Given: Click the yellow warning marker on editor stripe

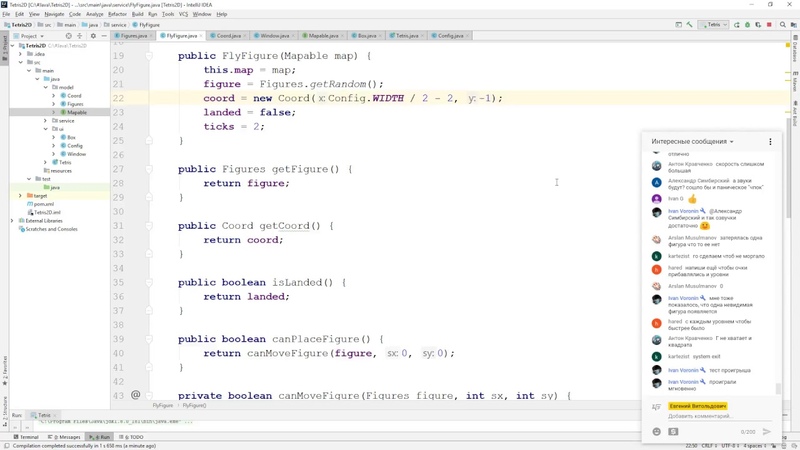Looking at the screenshot, I should point(788,45).
